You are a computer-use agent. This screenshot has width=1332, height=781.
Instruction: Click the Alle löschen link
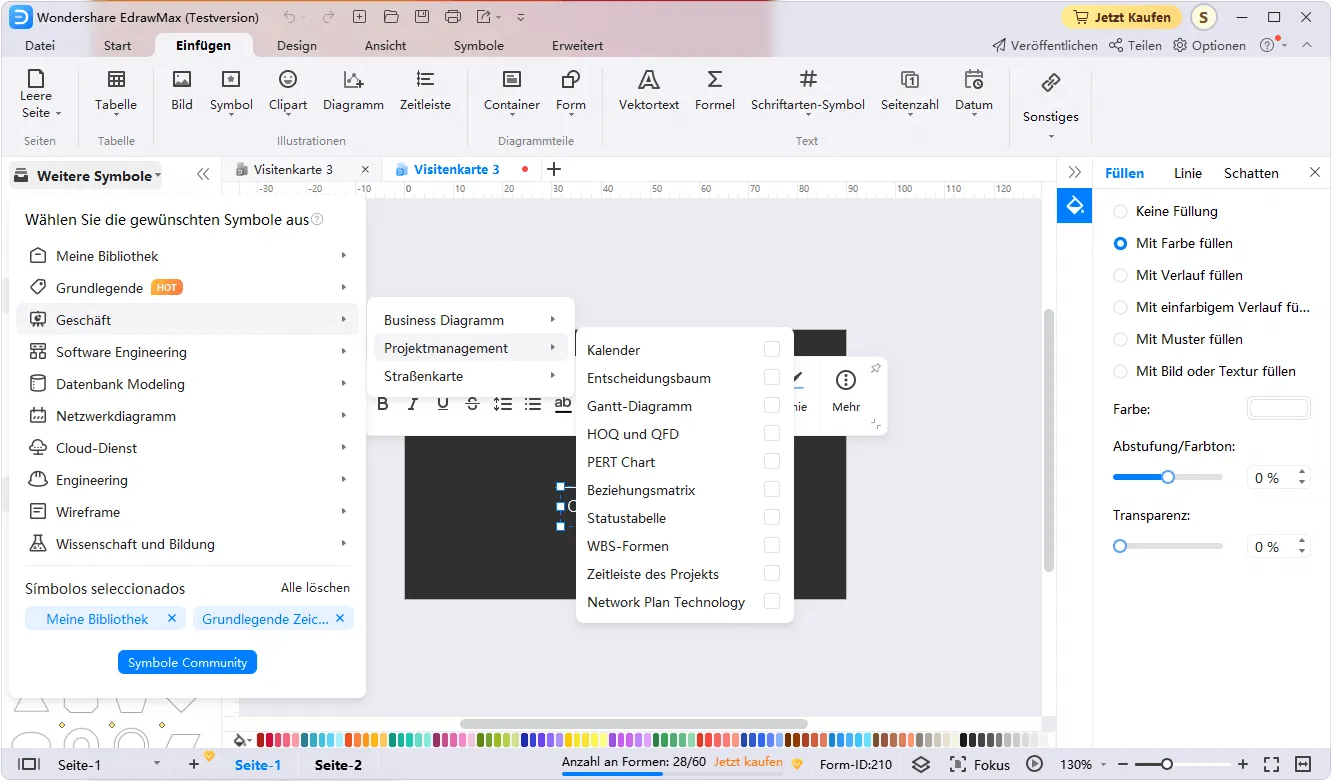point(315,588)
